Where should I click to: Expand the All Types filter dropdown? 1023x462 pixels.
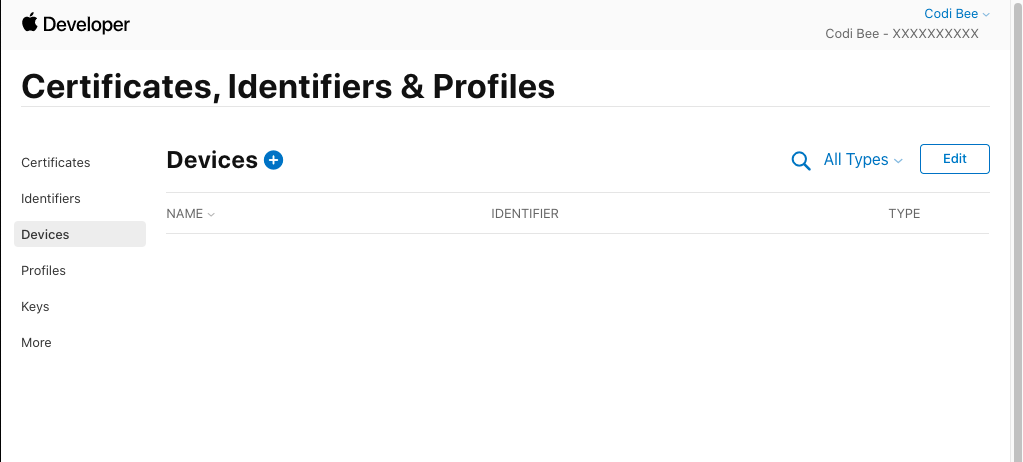pos(863,160)
